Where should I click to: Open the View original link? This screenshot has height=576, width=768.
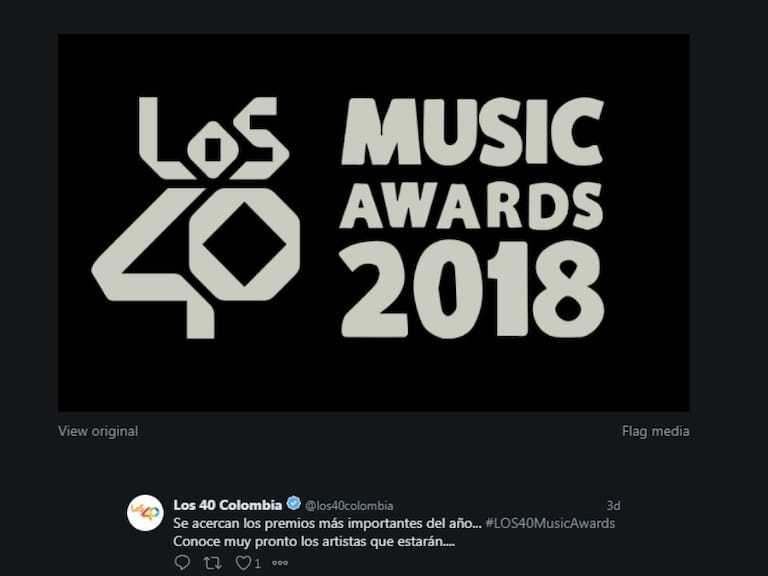point(98,431)
